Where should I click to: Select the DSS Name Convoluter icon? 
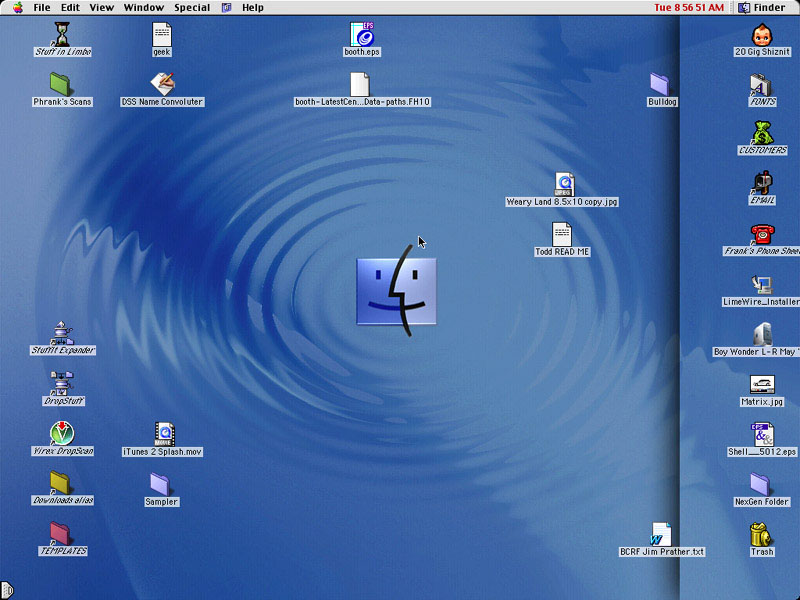click(x=163, y=84)
